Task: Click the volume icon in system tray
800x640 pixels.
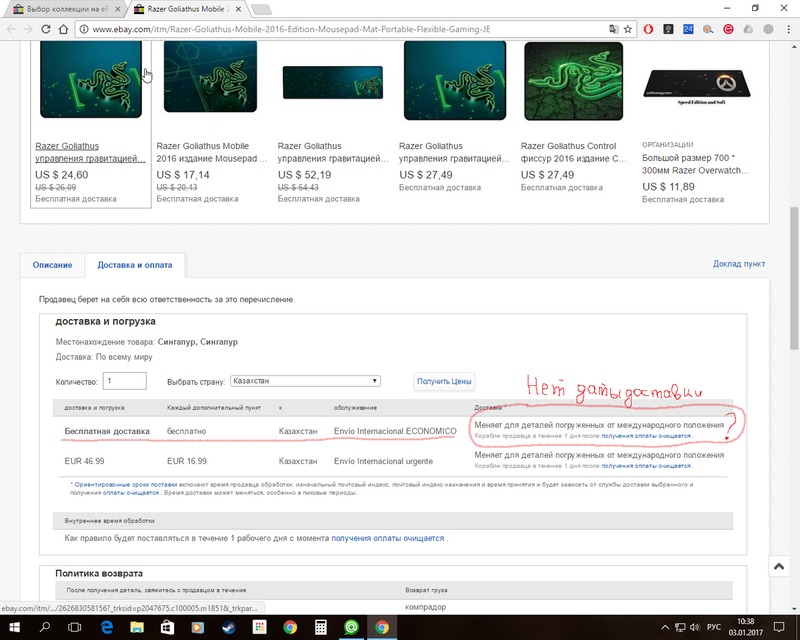Action: tap(695, 627)
